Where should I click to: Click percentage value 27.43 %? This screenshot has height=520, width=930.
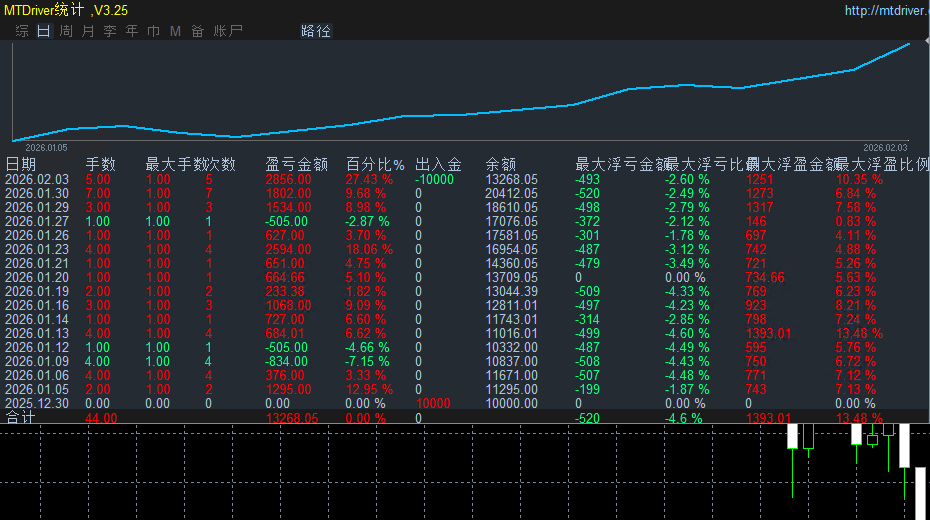click(x=369, y=179)
